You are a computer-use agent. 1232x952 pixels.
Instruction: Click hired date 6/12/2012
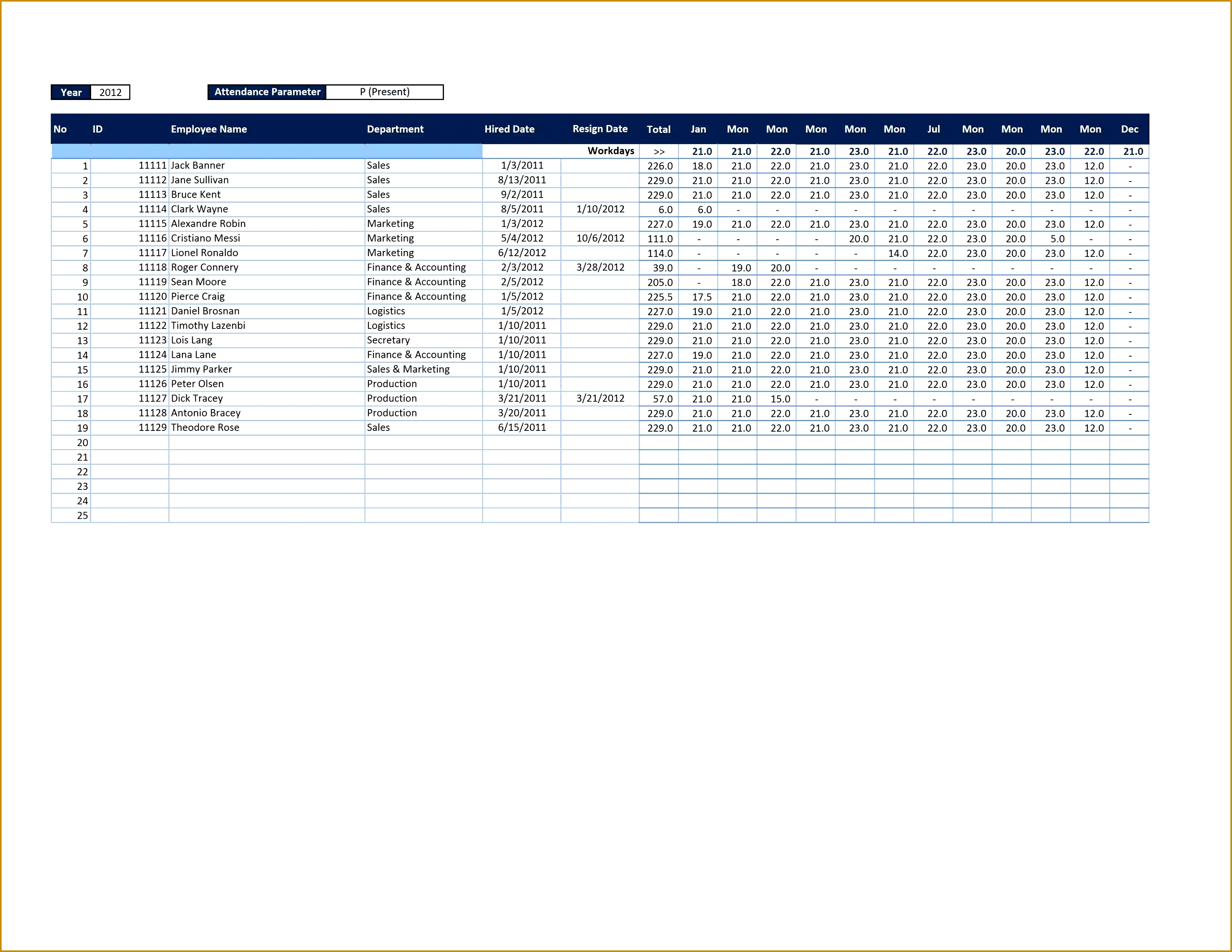click(522, 253)
